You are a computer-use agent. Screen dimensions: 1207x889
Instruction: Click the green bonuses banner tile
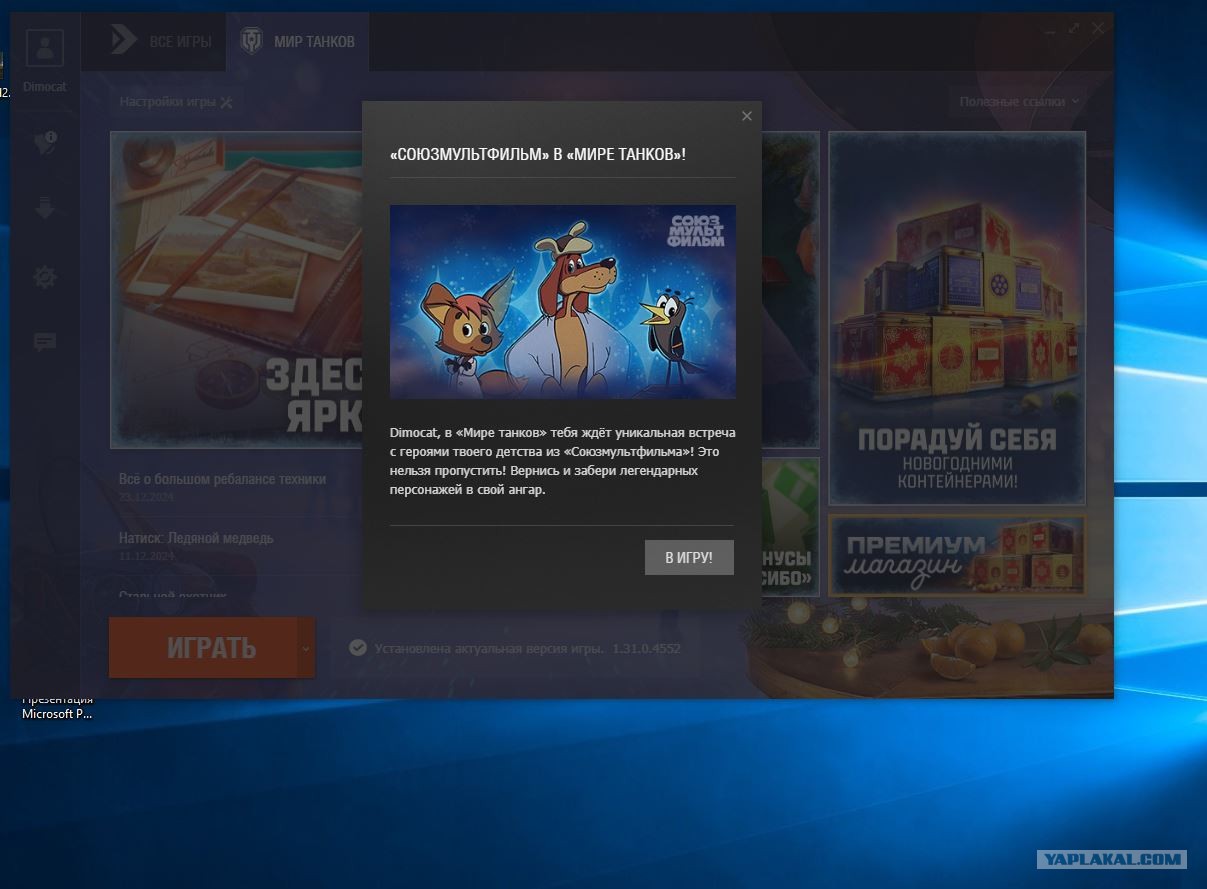pyautogui.click(x=790, y=525)
